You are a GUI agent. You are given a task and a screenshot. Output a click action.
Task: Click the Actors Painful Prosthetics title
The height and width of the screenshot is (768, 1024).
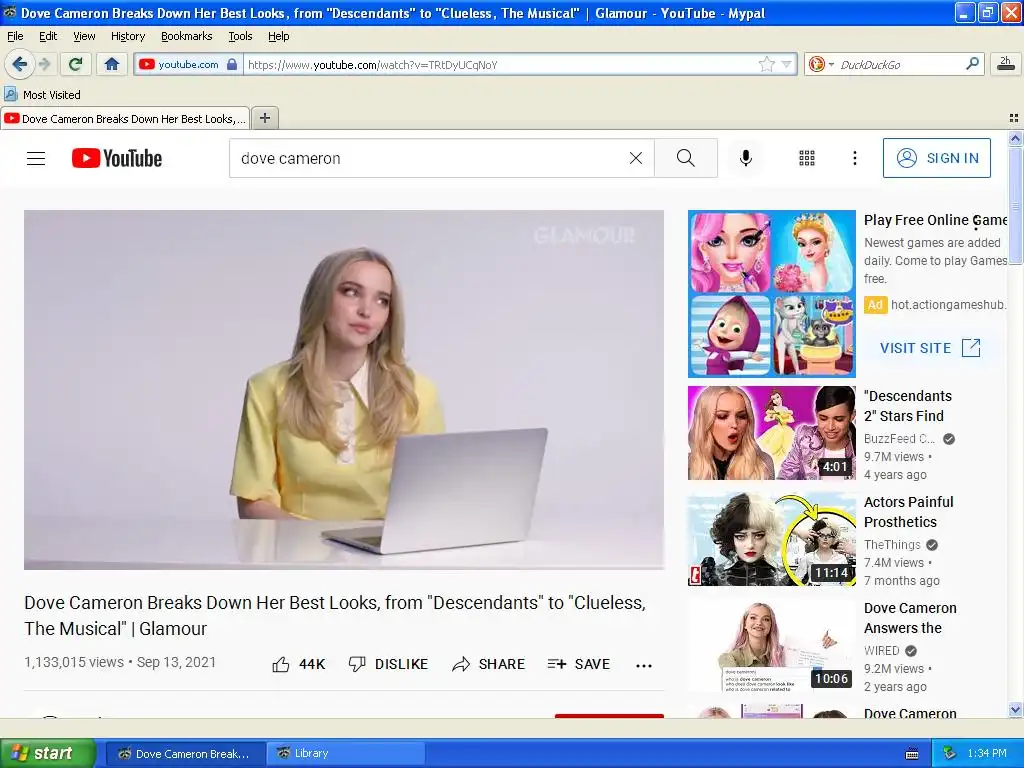pos(908,512)
